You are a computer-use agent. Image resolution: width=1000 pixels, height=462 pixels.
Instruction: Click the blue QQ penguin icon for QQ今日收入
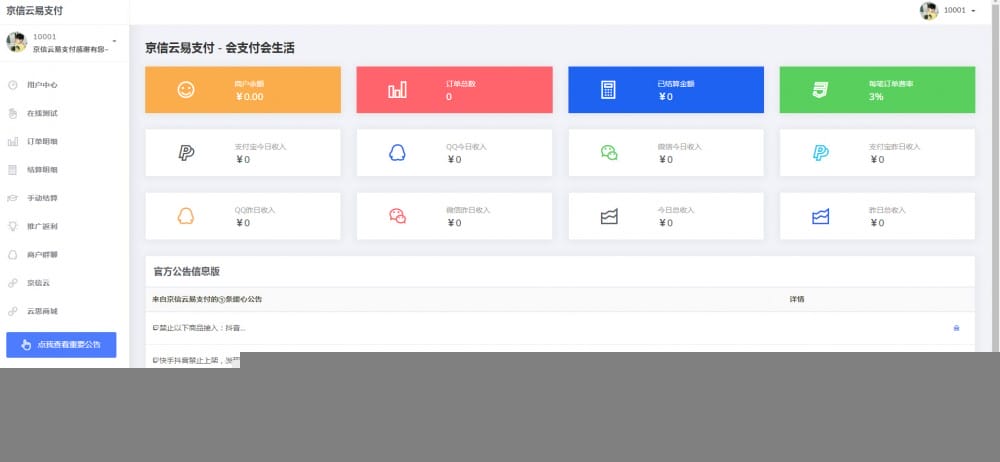point(397,153)
